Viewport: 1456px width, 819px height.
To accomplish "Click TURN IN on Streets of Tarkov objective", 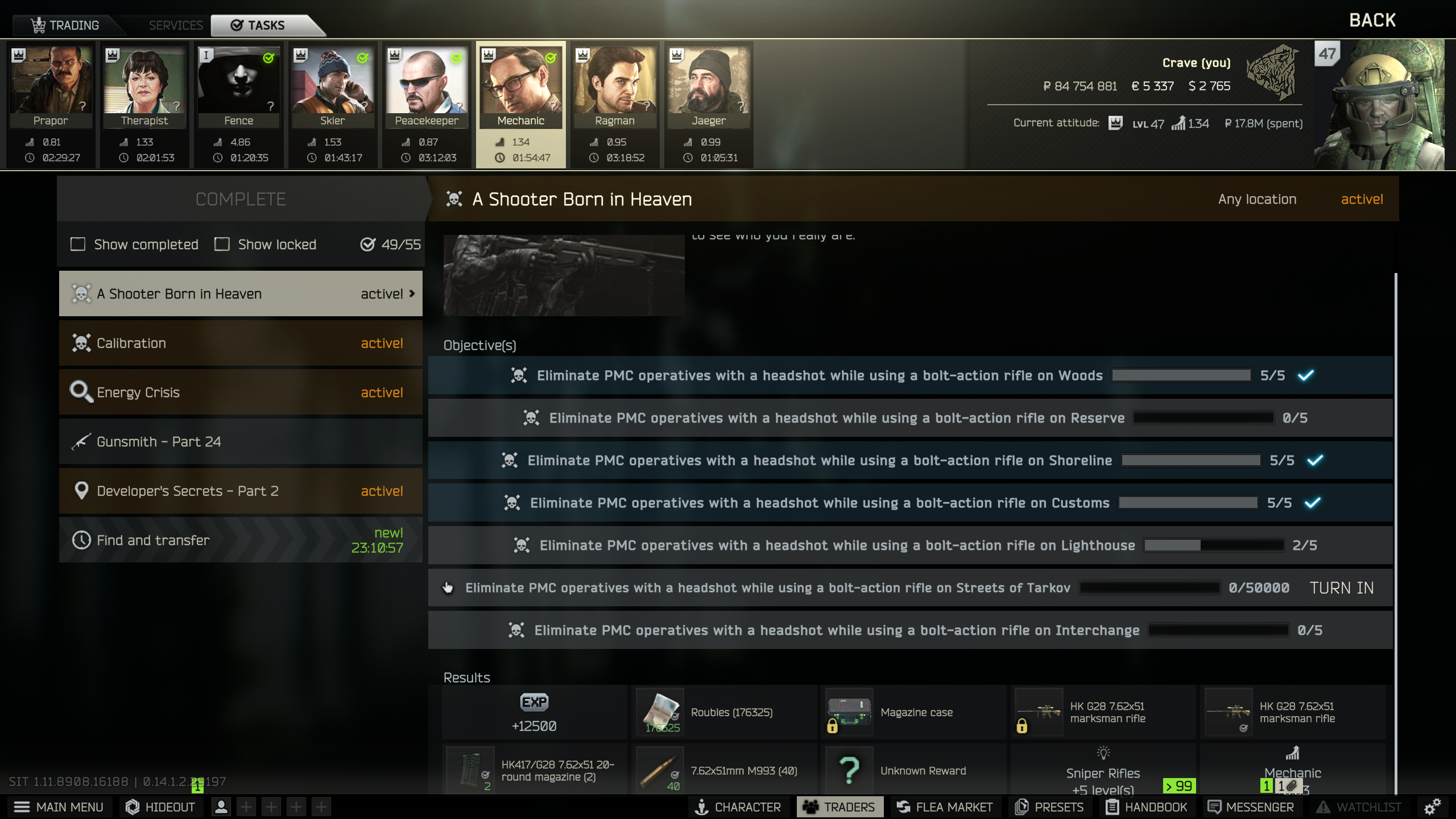I will pyautogui.click(x=1342, y=588).
